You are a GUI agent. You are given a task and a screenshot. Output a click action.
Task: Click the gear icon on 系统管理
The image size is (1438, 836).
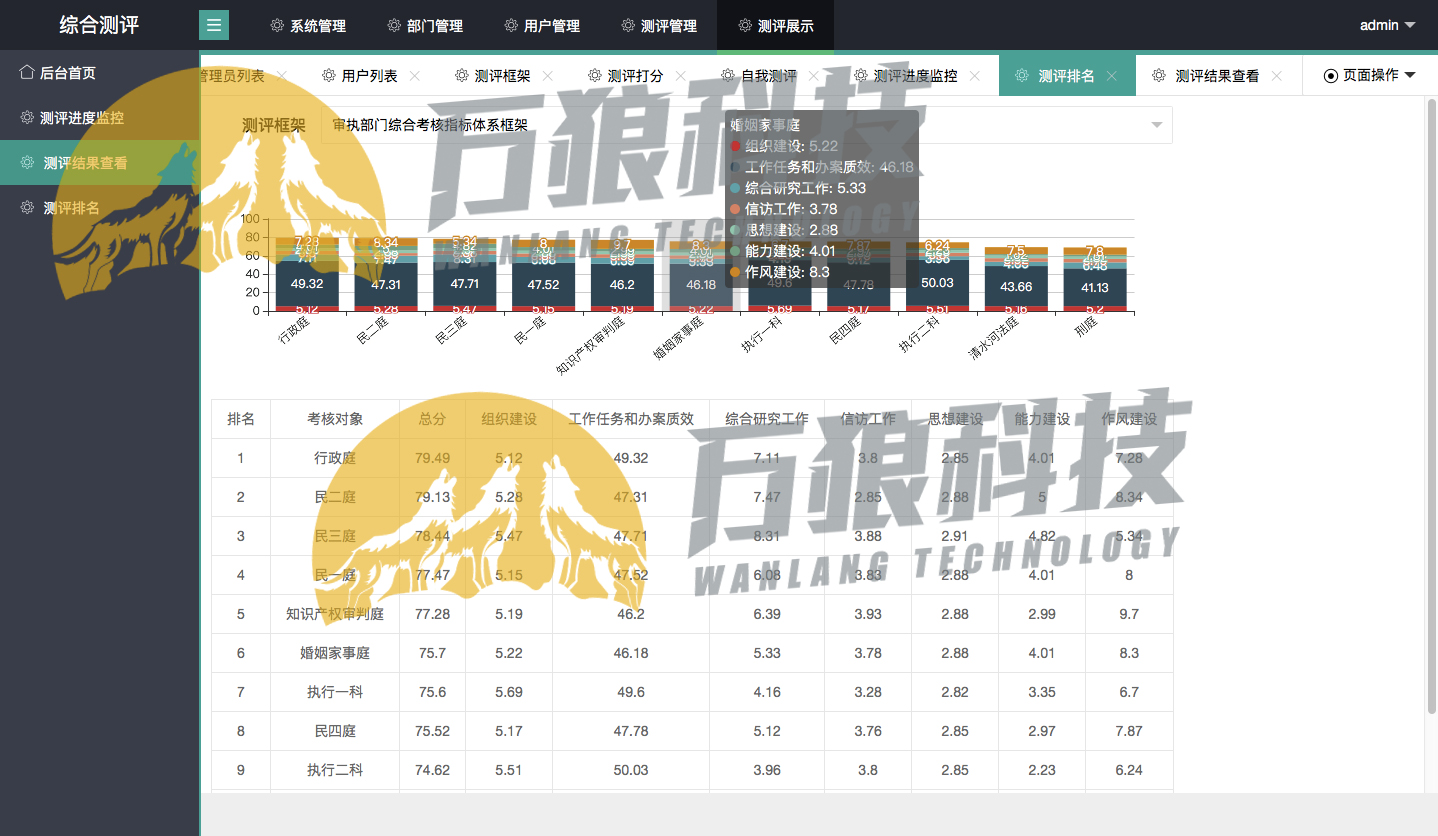[277, 25]
